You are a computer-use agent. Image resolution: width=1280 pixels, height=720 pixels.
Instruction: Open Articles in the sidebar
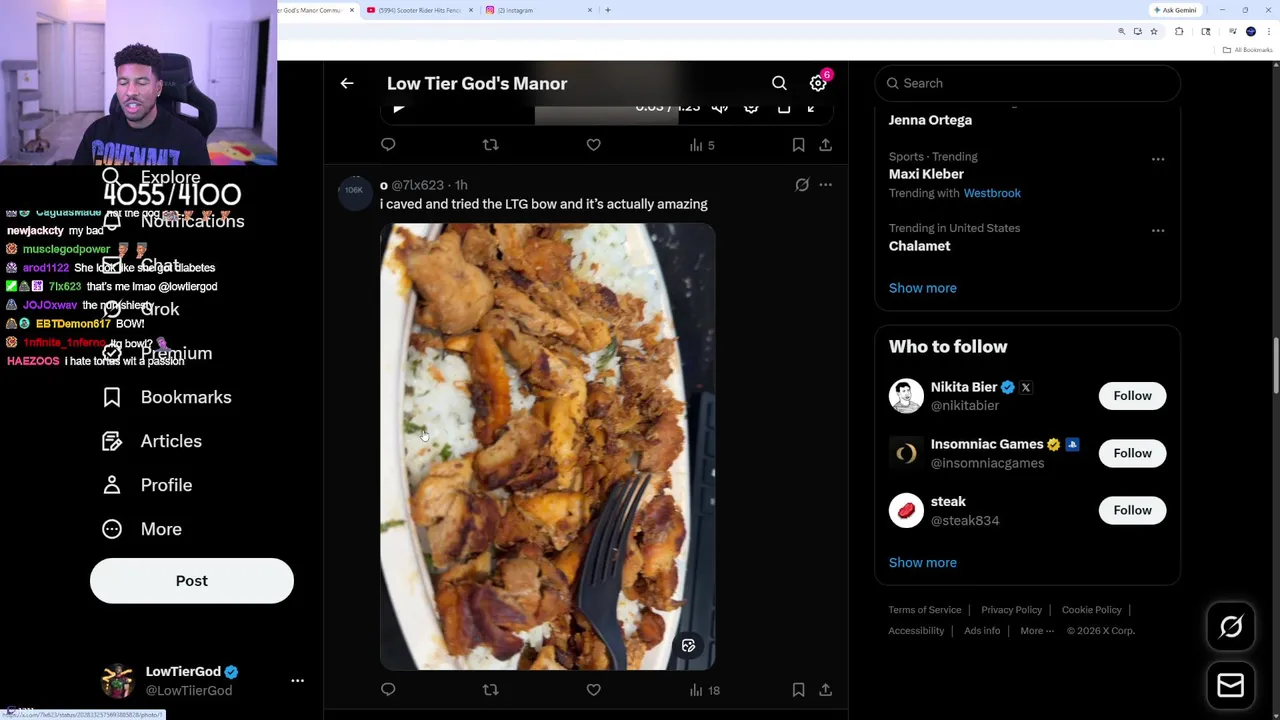click(x=152, y=441)
